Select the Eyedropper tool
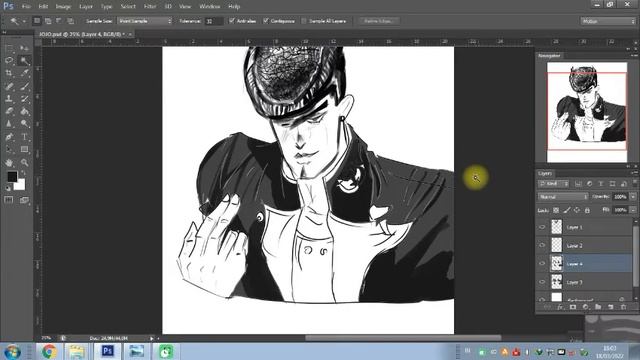 pos(24,73)
